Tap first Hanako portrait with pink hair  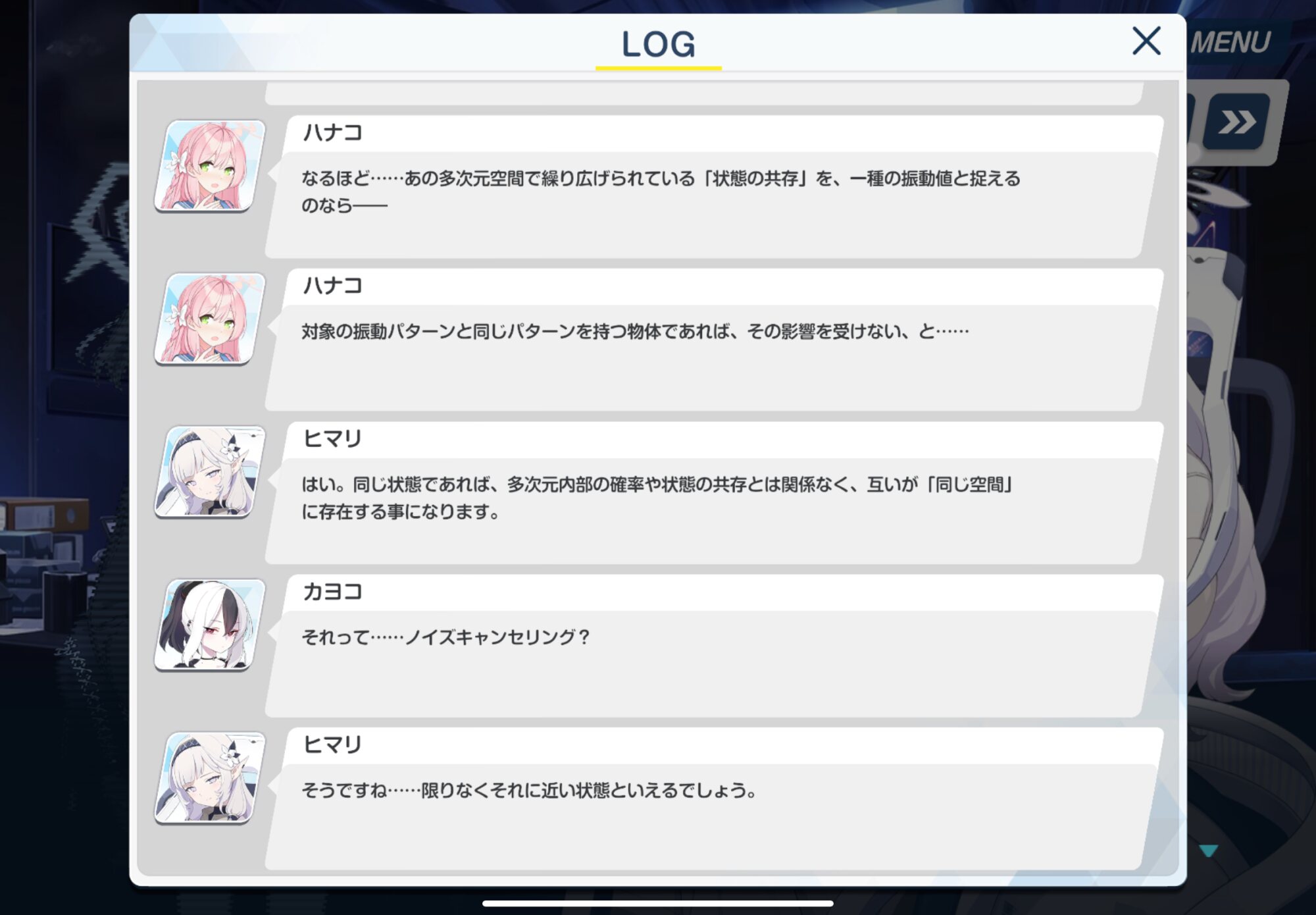[x=210, y=165]
